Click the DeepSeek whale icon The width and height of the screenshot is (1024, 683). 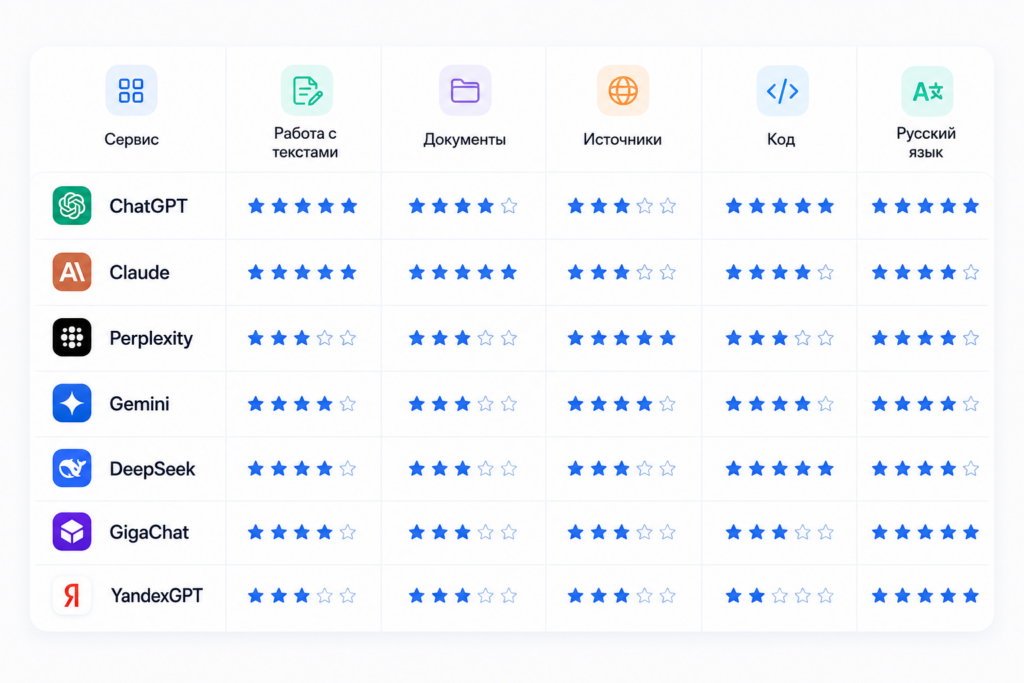pyautogui.click(x=72, y=468)
